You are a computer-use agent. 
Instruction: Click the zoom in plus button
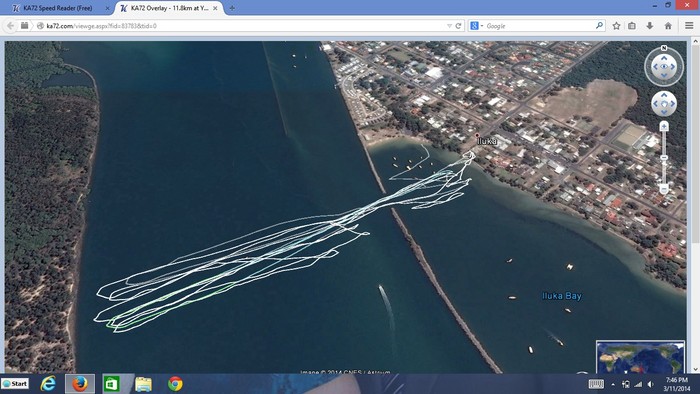[x=664, y=127]
